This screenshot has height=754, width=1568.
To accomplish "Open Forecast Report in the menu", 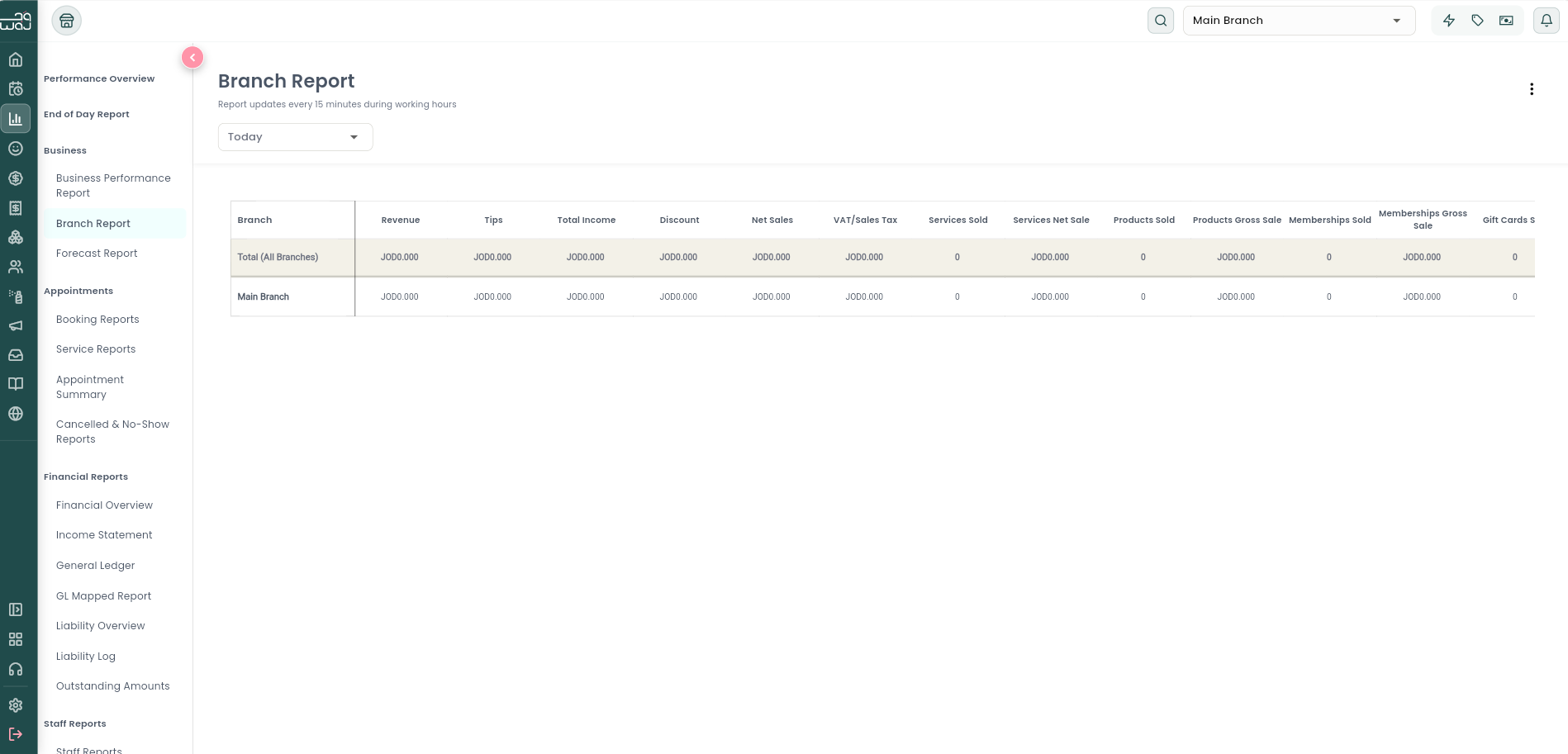I will [97, 254].
